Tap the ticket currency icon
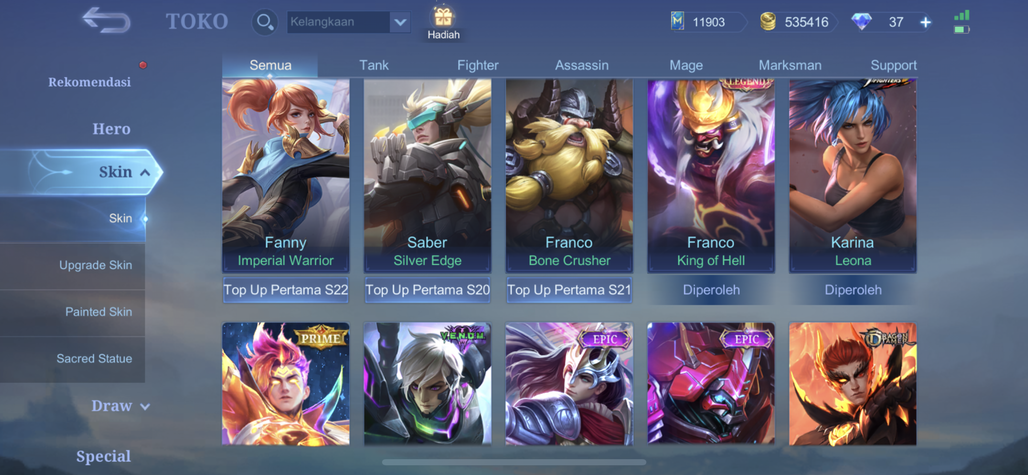The height and width of the screenshot is (475, 1028). (677, 22)
